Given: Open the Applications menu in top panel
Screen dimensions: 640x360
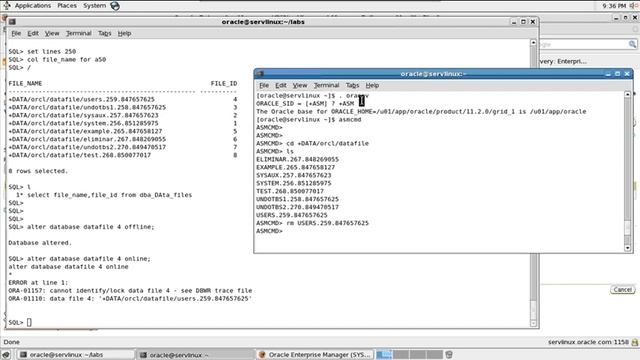Looking at the screenshot, I should pyautogui.click(x=33, y=6).
